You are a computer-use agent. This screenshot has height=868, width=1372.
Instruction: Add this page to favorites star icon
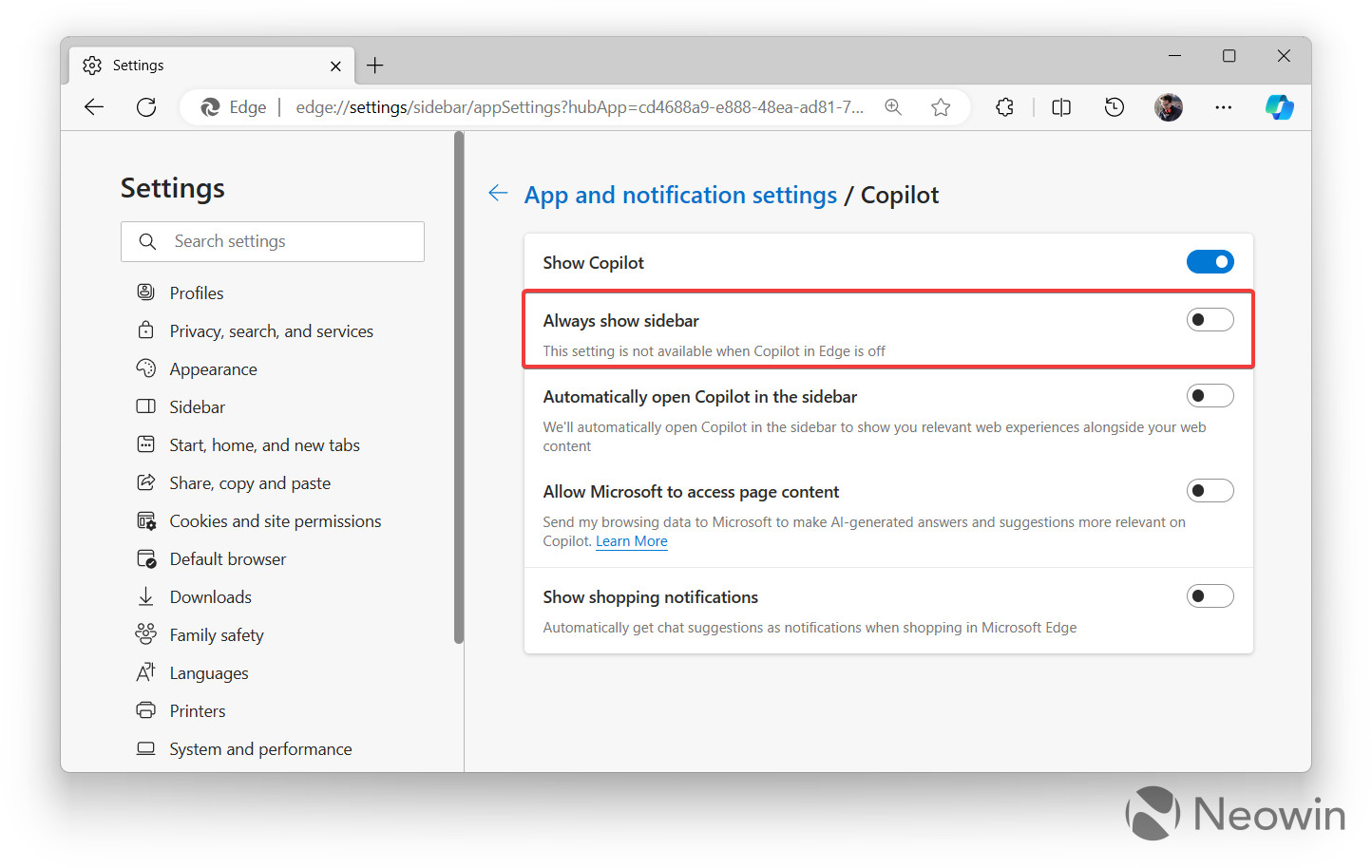coord(941,107)
